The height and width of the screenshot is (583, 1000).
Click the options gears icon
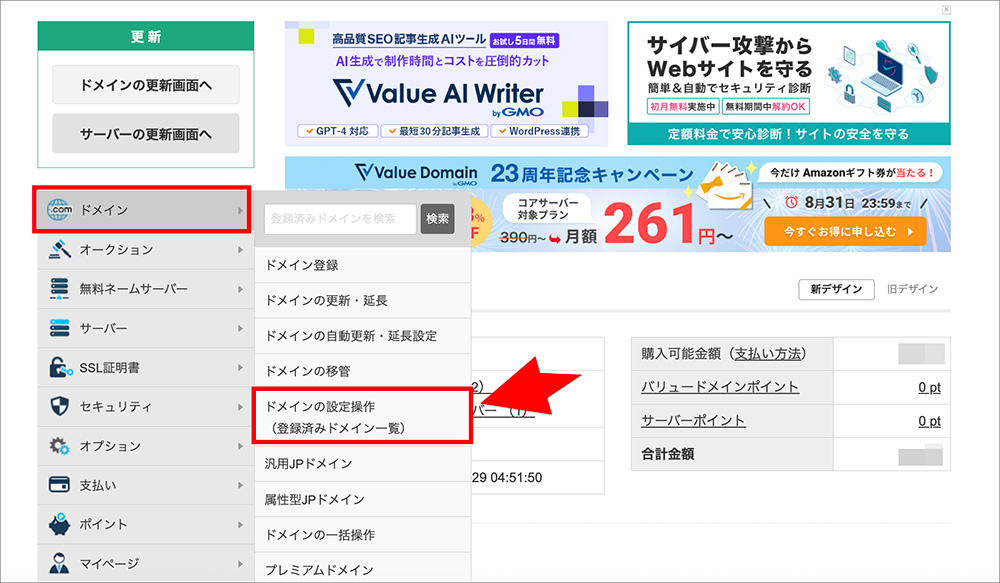(59, 446)
